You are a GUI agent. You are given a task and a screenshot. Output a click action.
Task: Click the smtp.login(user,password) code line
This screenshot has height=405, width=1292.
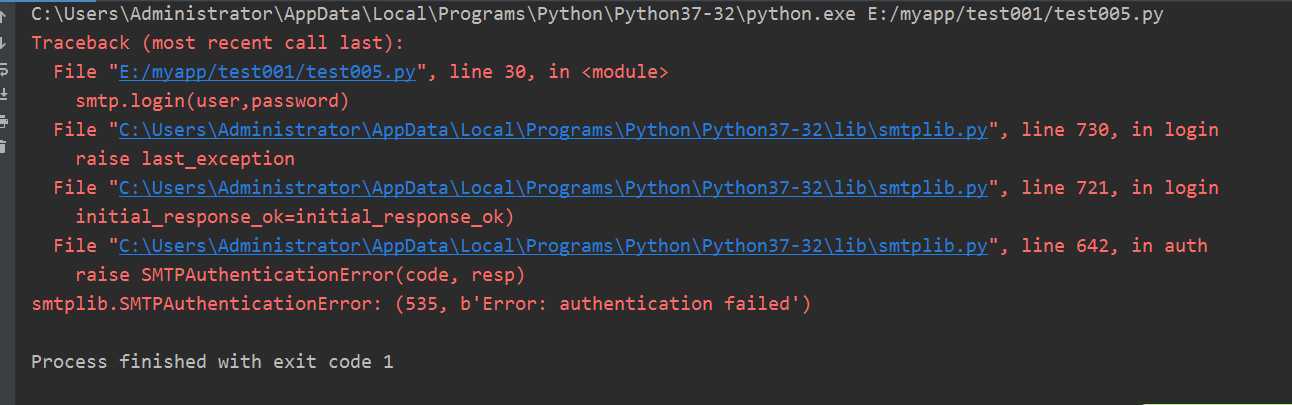tap(212, 102)
